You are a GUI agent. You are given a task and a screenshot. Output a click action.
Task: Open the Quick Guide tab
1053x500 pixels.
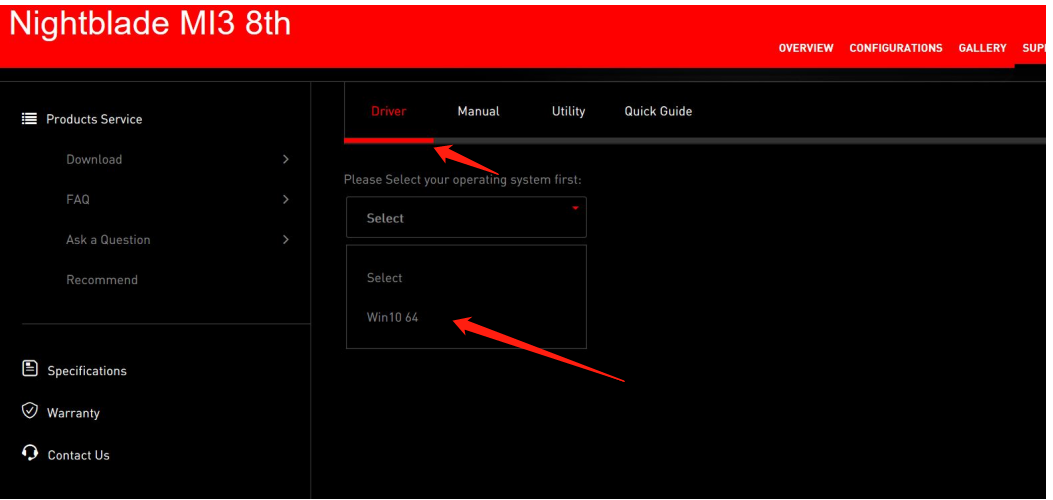click(x=658, y=111)
